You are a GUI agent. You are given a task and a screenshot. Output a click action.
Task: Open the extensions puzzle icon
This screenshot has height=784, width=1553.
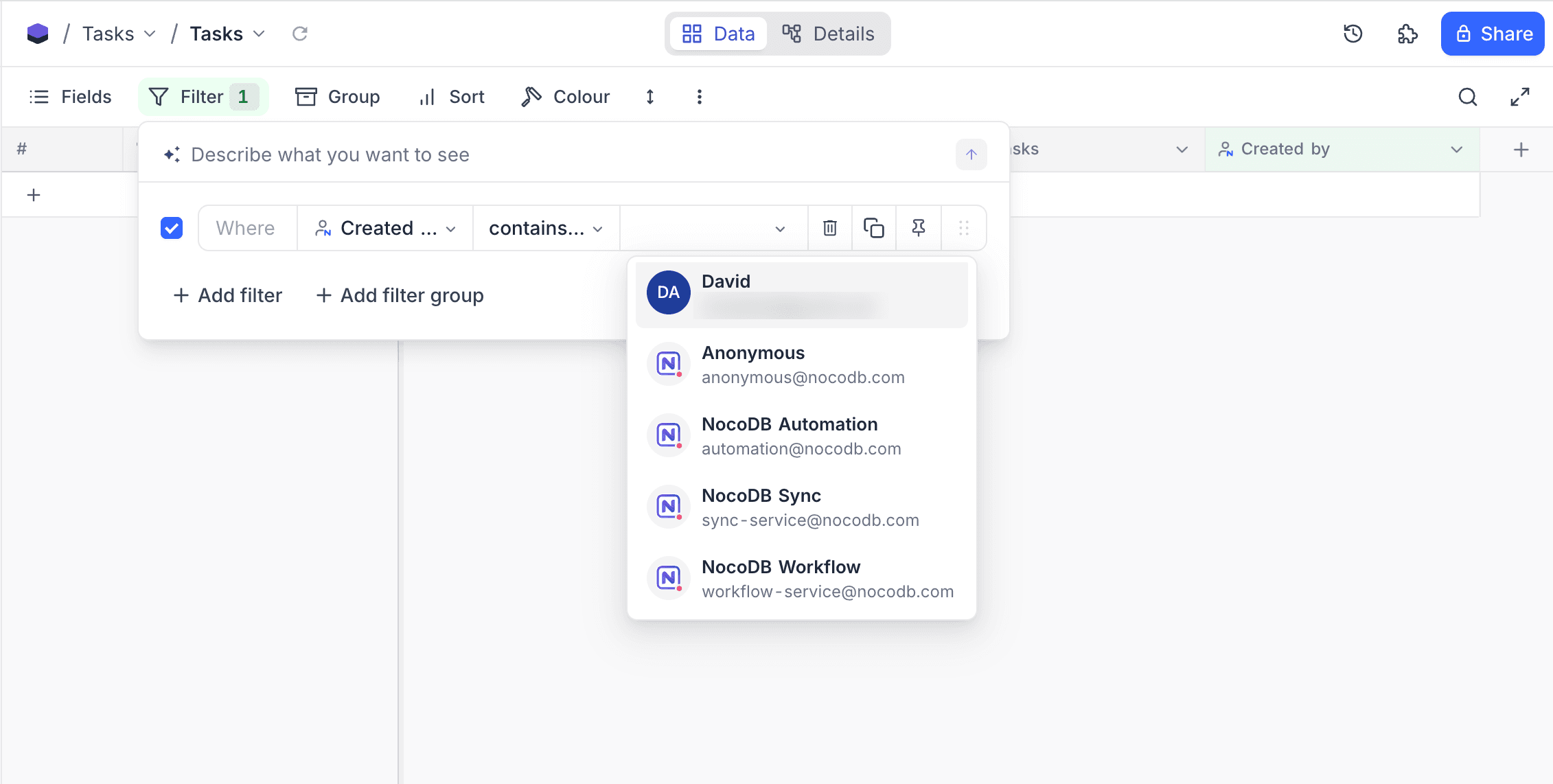click(x=1407, y=34)
